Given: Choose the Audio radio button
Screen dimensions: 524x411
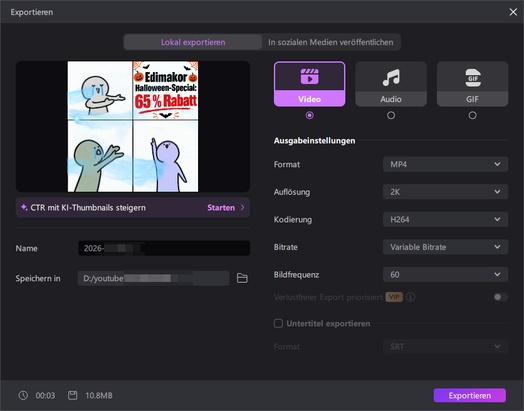Looking at the screenshot, I should [x=391, y=115].
